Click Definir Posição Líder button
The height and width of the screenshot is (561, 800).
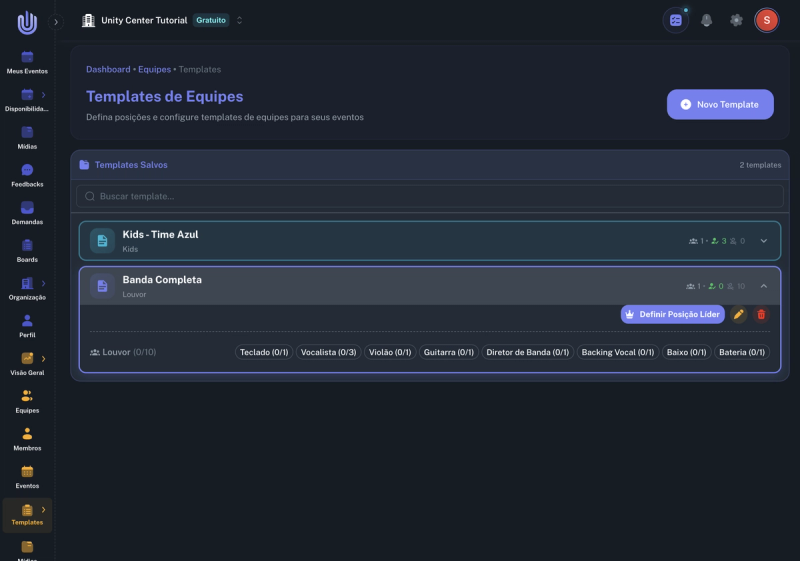[672, 314]
